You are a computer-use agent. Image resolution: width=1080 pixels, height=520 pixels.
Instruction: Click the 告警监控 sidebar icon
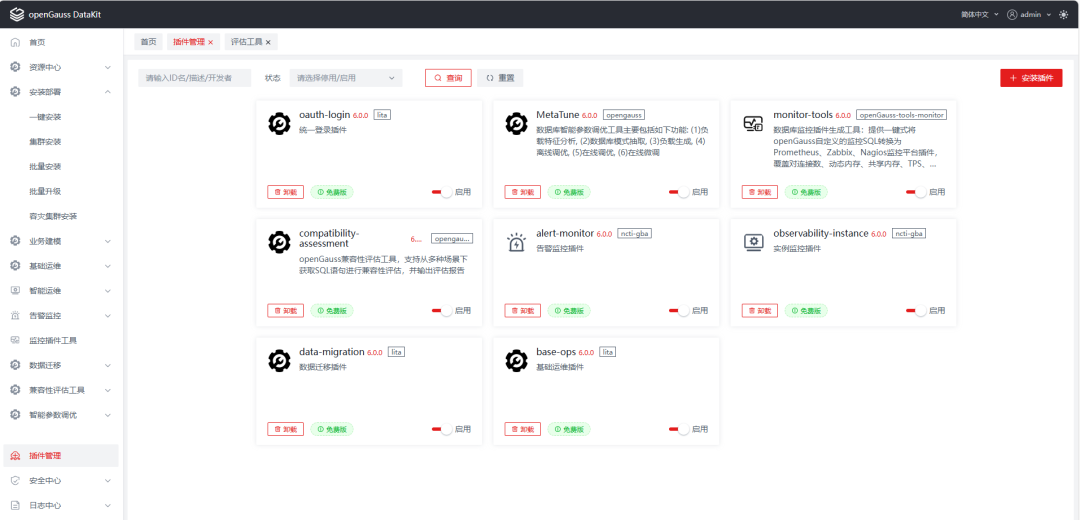pyautogui.click(x=15, y=315)
